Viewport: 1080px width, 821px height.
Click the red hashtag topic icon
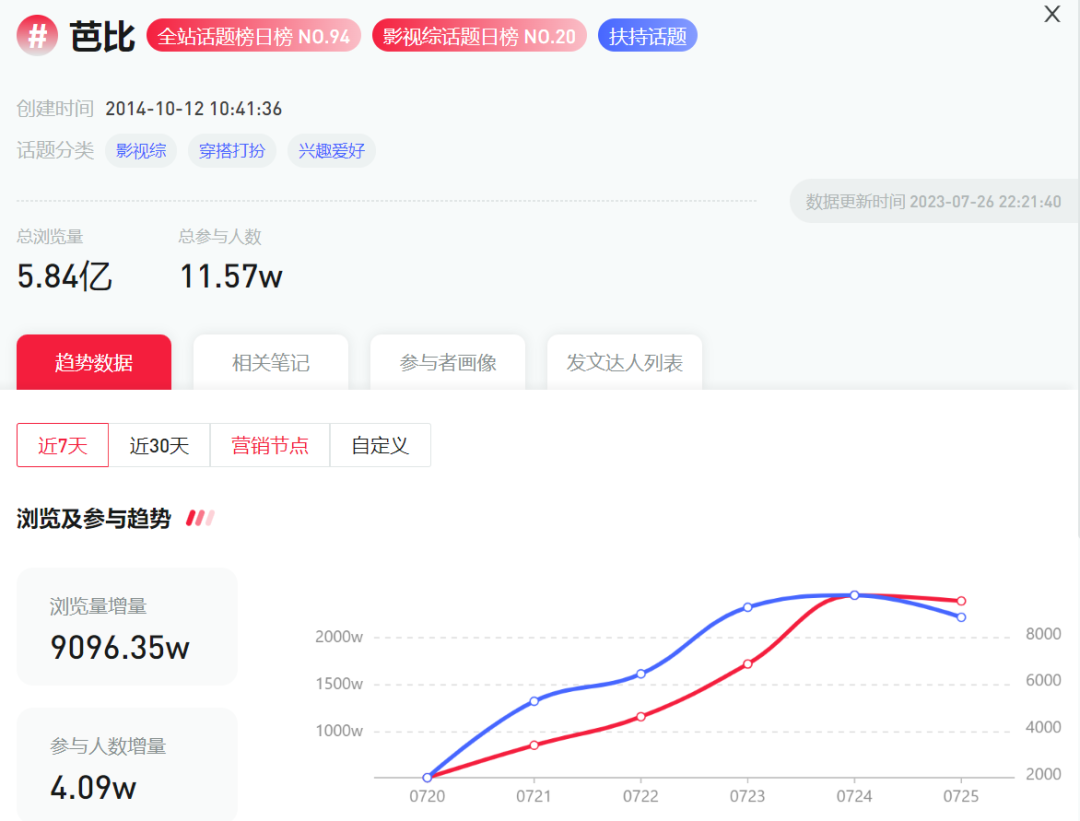click(x=37, y=36)
